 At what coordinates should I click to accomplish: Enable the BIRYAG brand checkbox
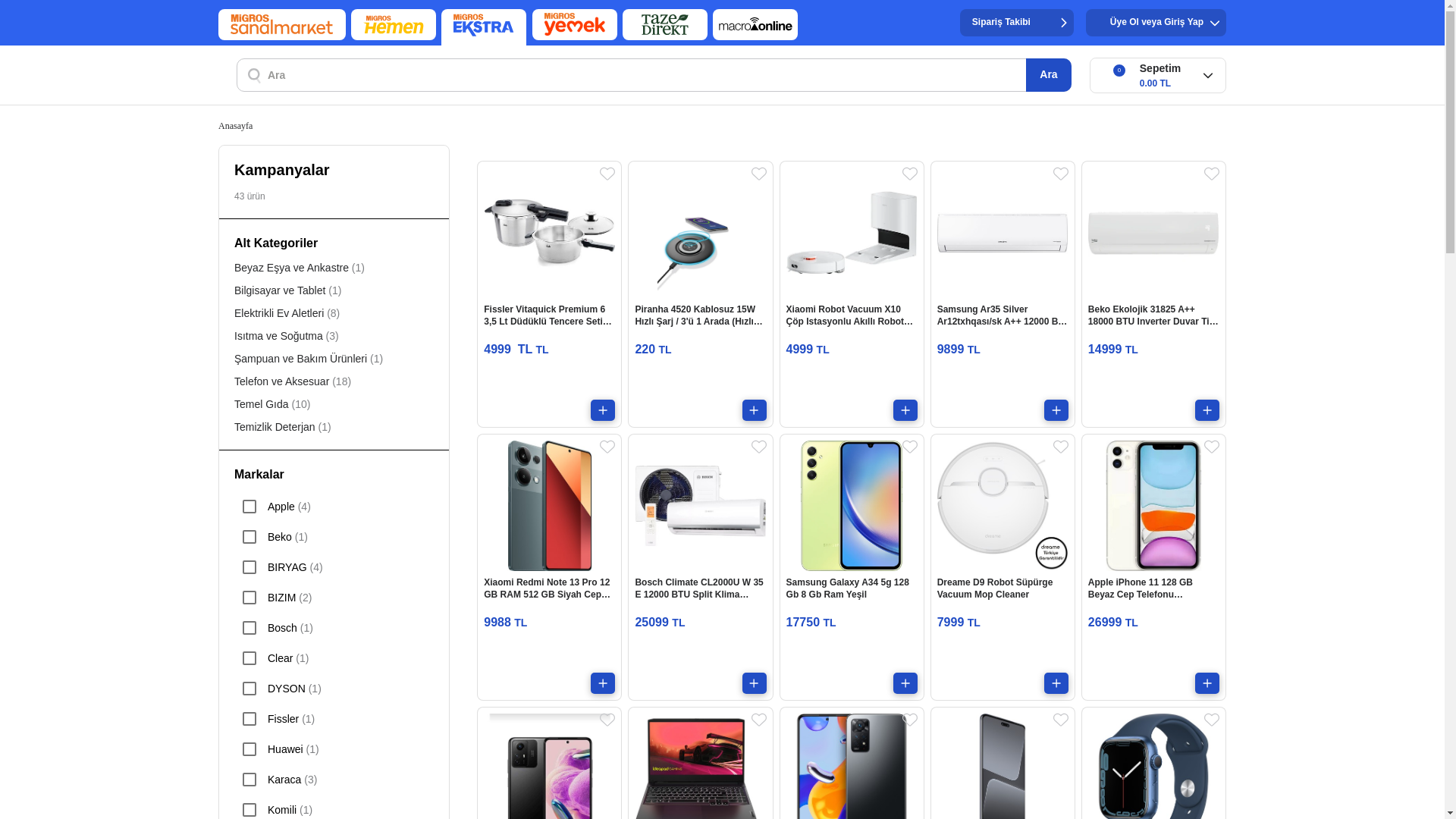pyautogui.click(x=249, y=567)
